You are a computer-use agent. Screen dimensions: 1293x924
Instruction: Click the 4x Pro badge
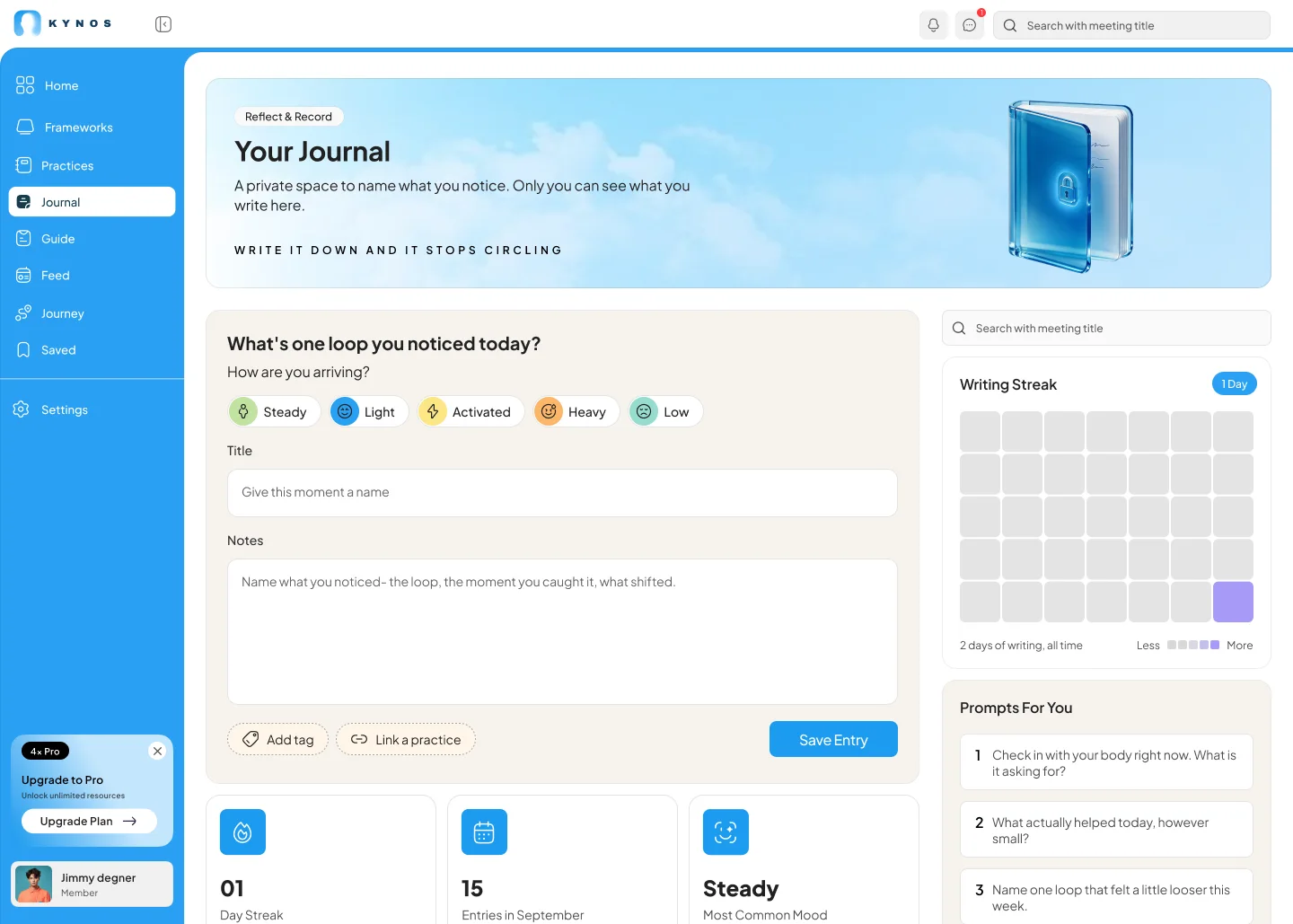tap(45, 751)
